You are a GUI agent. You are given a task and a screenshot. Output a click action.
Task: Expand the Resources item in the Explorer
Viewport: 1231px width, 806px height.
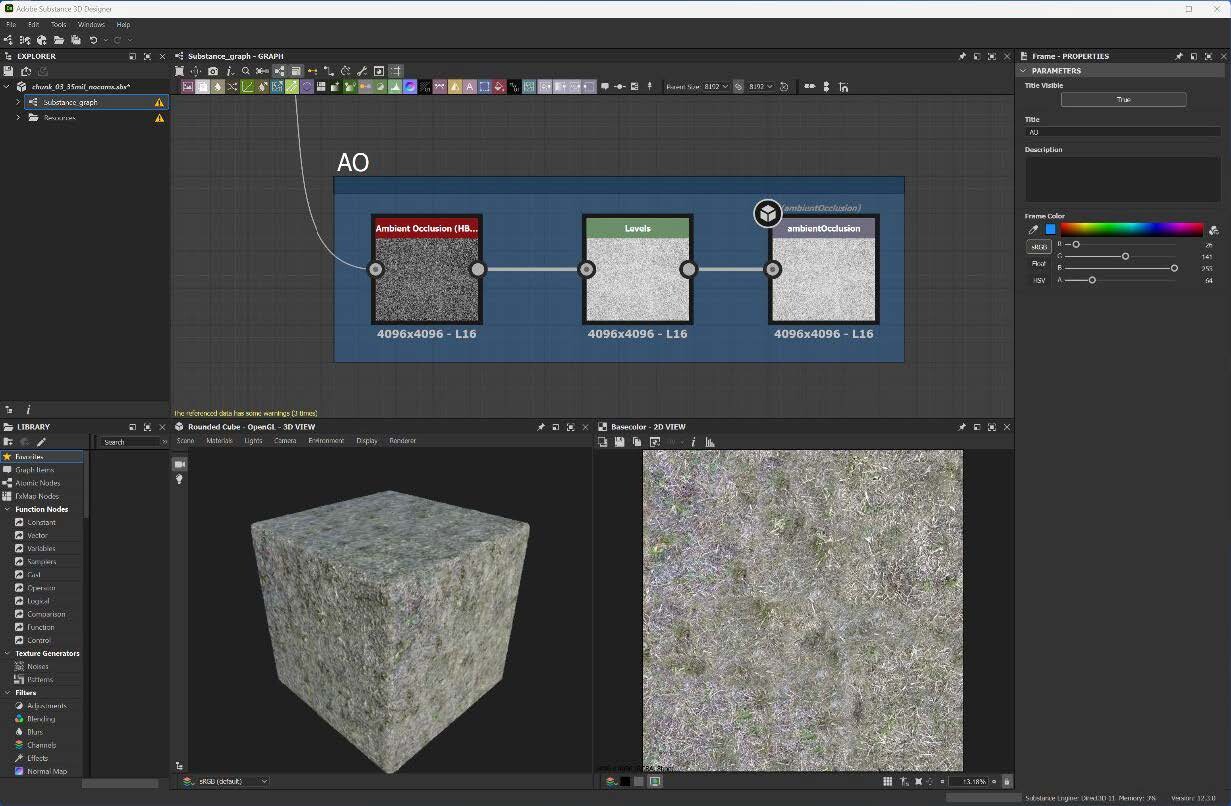click(18, 117)
